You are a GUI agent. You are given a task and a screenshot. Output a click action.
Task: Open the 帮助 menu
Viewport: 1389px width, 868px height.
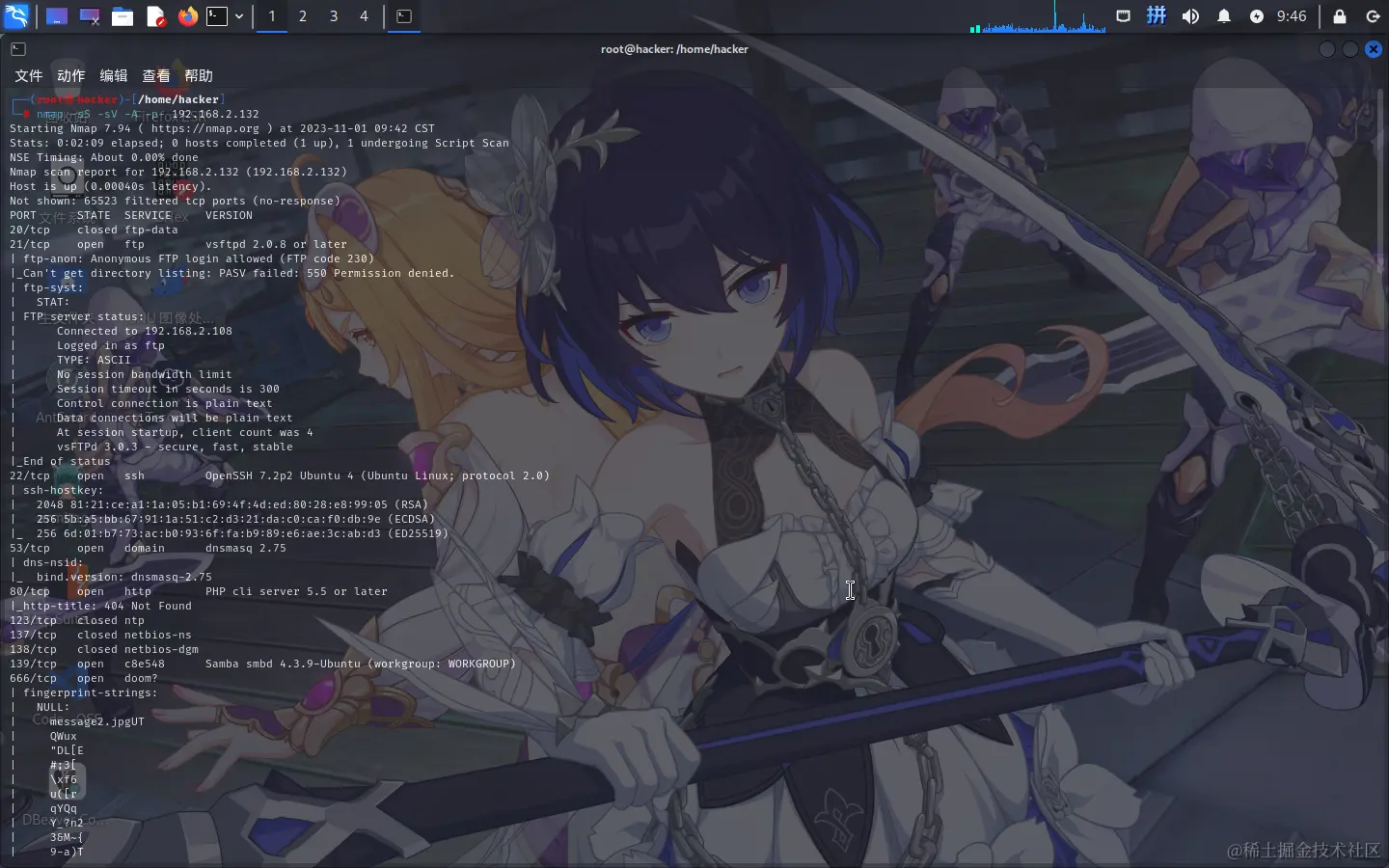coord(199,76)
